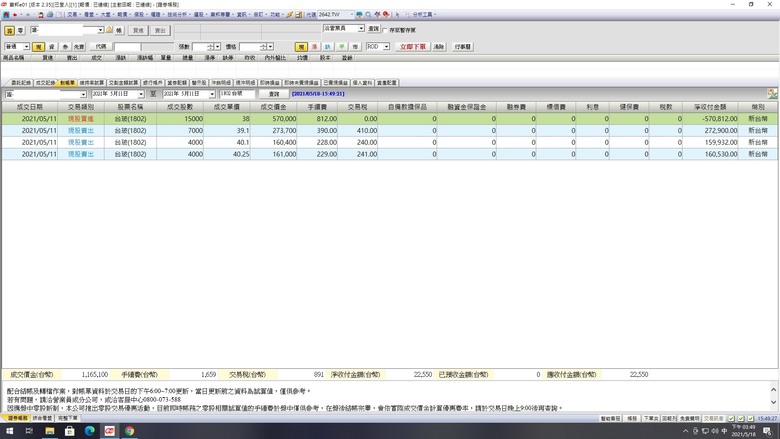The height and width of the screenshot is (439, 780).
Task: Click the blank document icon in top toolbar
Action: coord(59,15)
